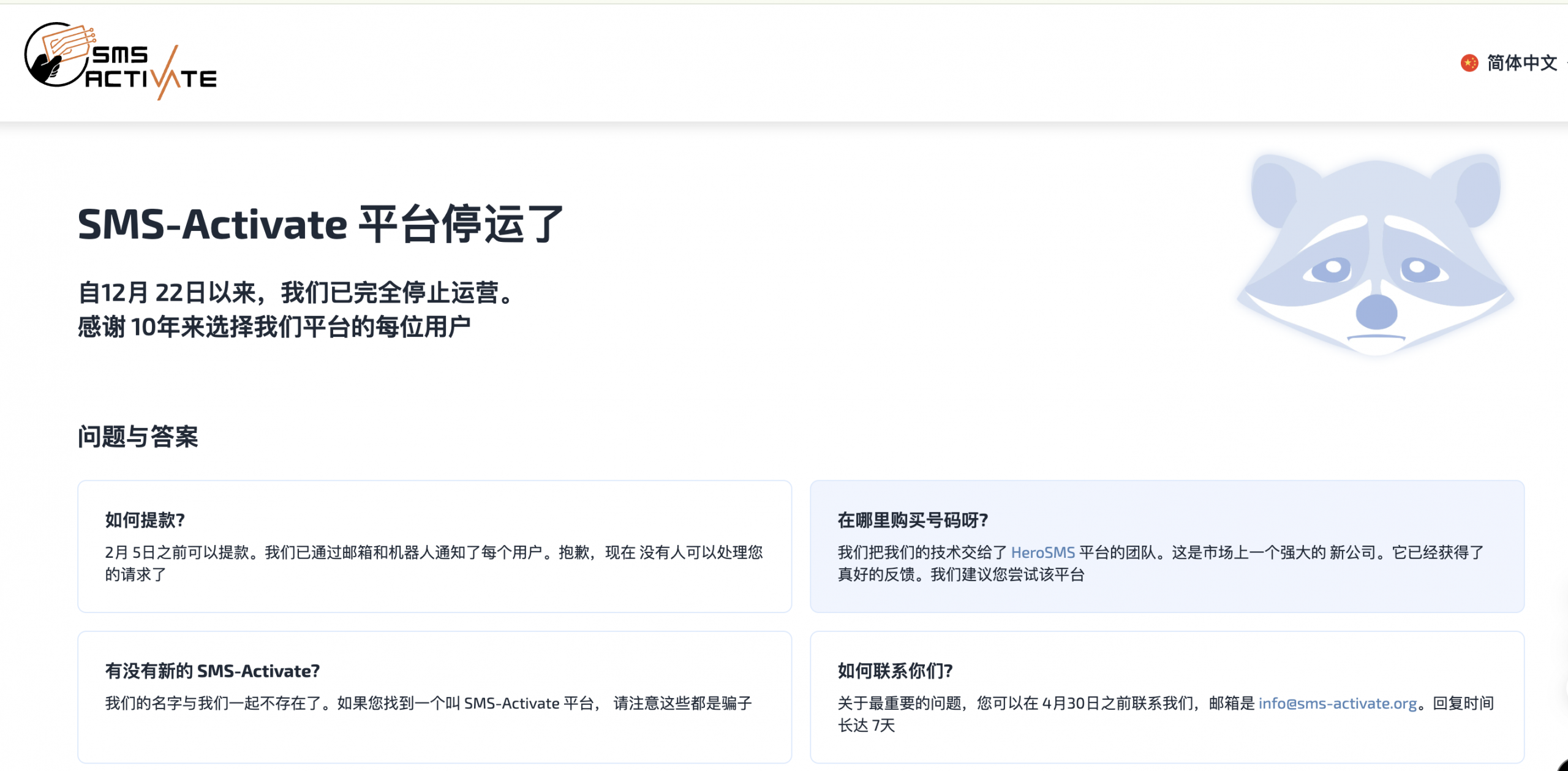Image resolution: width=1568 pixels, height=771 pixels.
Task: Click the 如何提款? question title
Action: (x=145, y=520)
